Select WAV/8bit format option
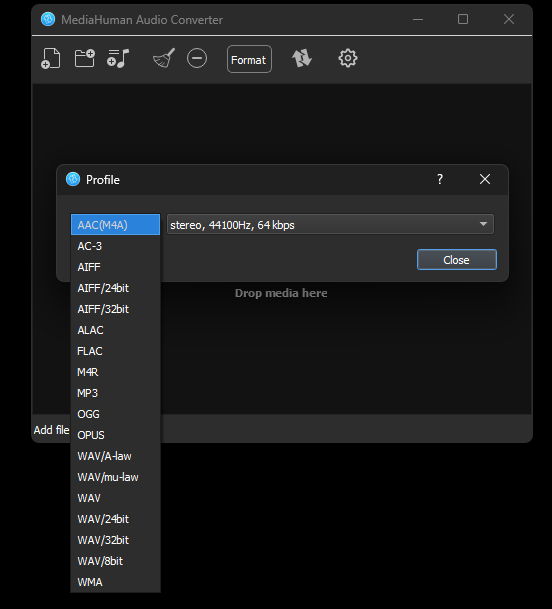 click(x=115, y=561)
